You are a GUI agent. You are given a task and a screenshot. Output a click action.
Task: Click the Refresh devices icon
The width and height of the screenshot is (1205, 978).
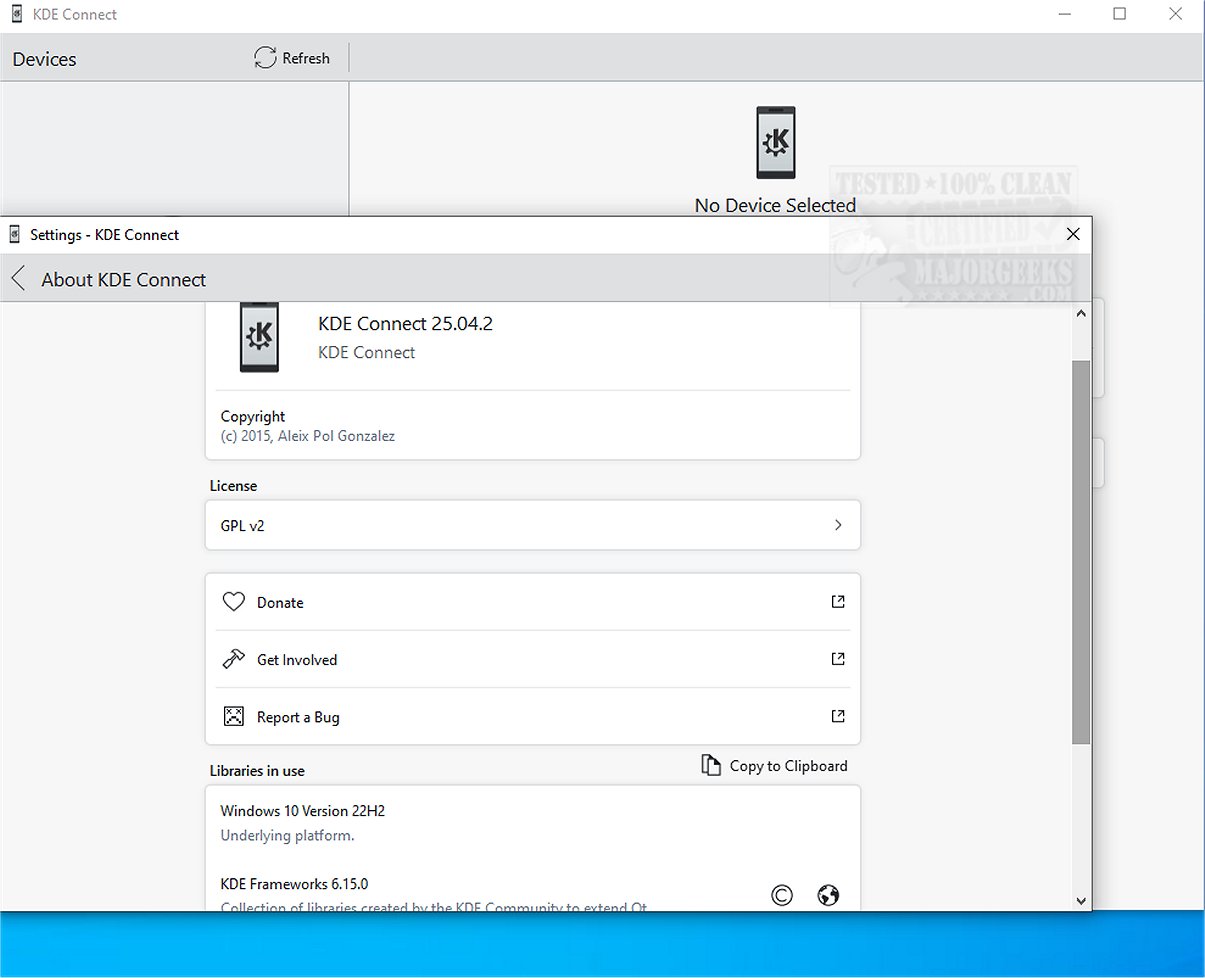265,58
